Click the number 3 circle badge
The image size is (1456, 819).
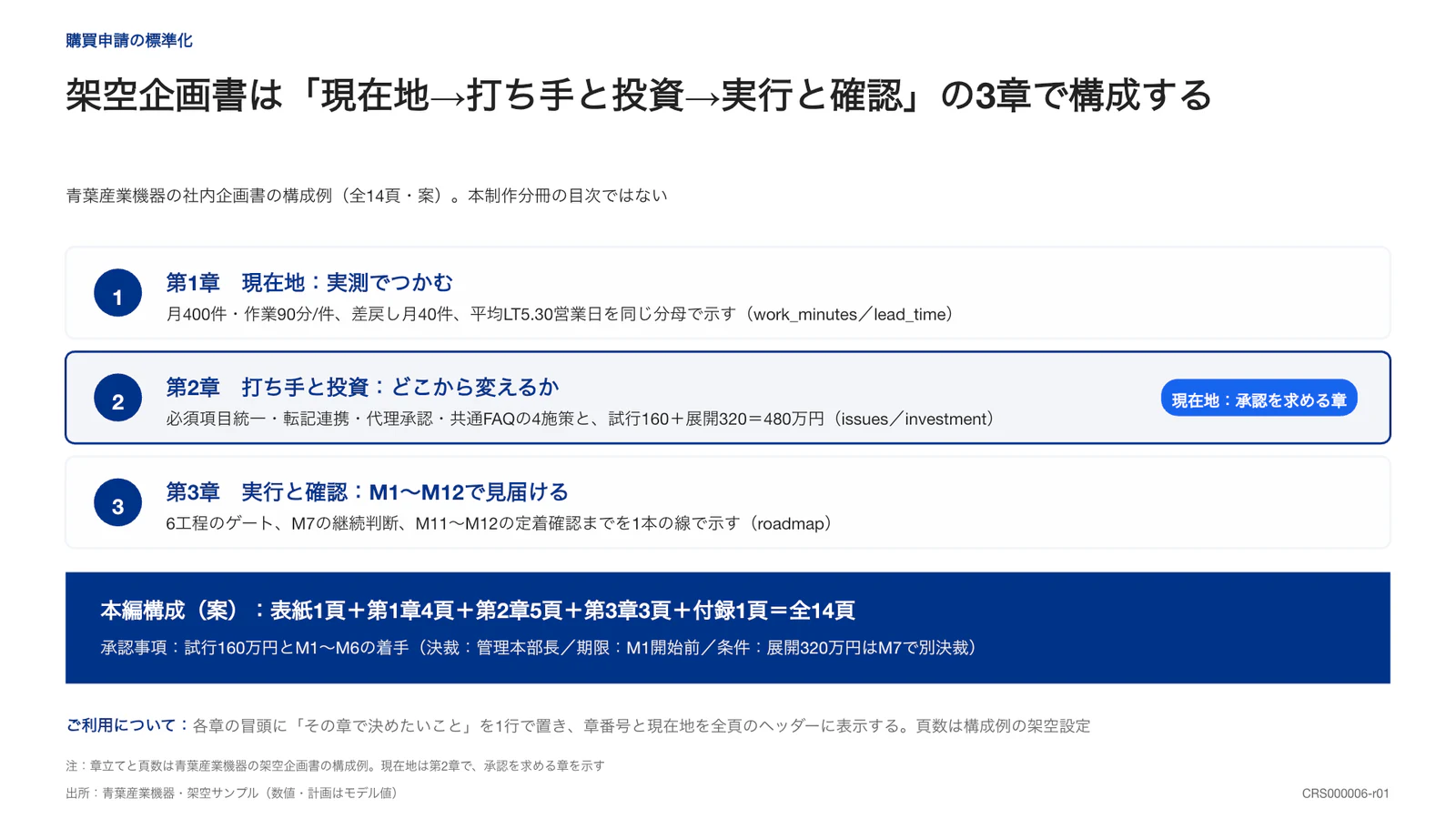(x=117, y=502)
